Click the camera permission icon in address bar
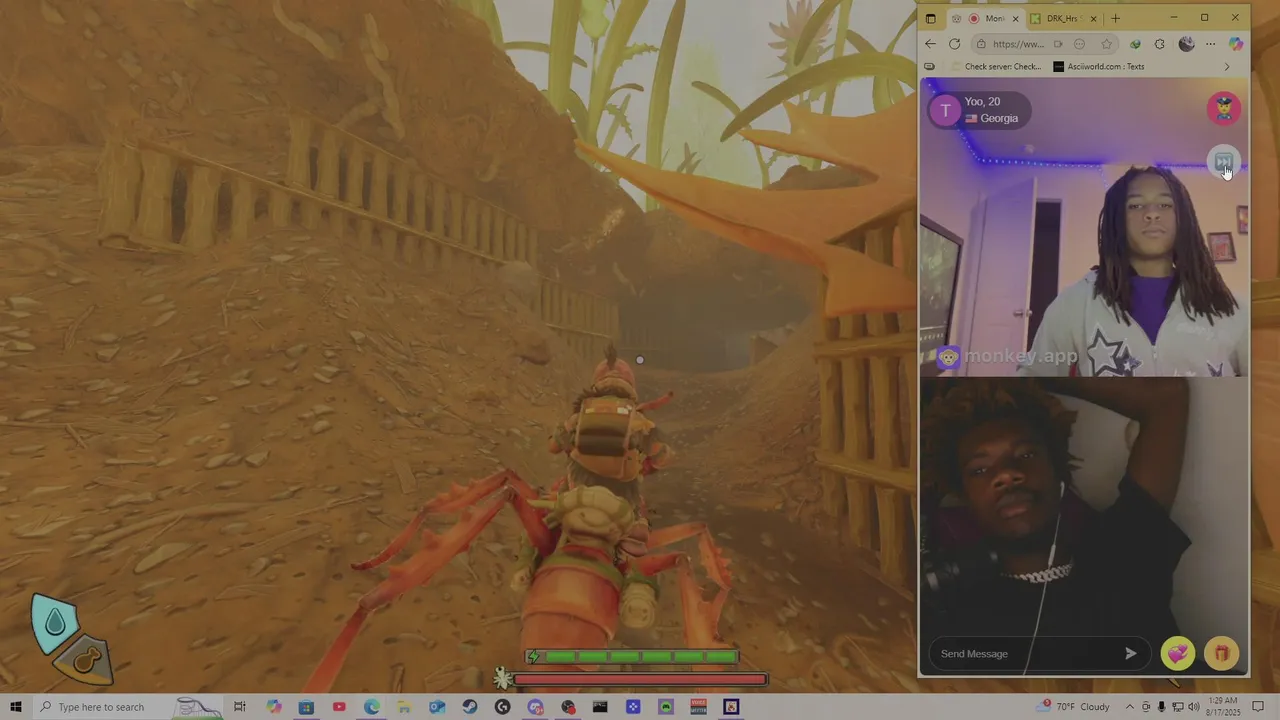This screenshot has height=720, width=1280. [x=1058, y=44]
